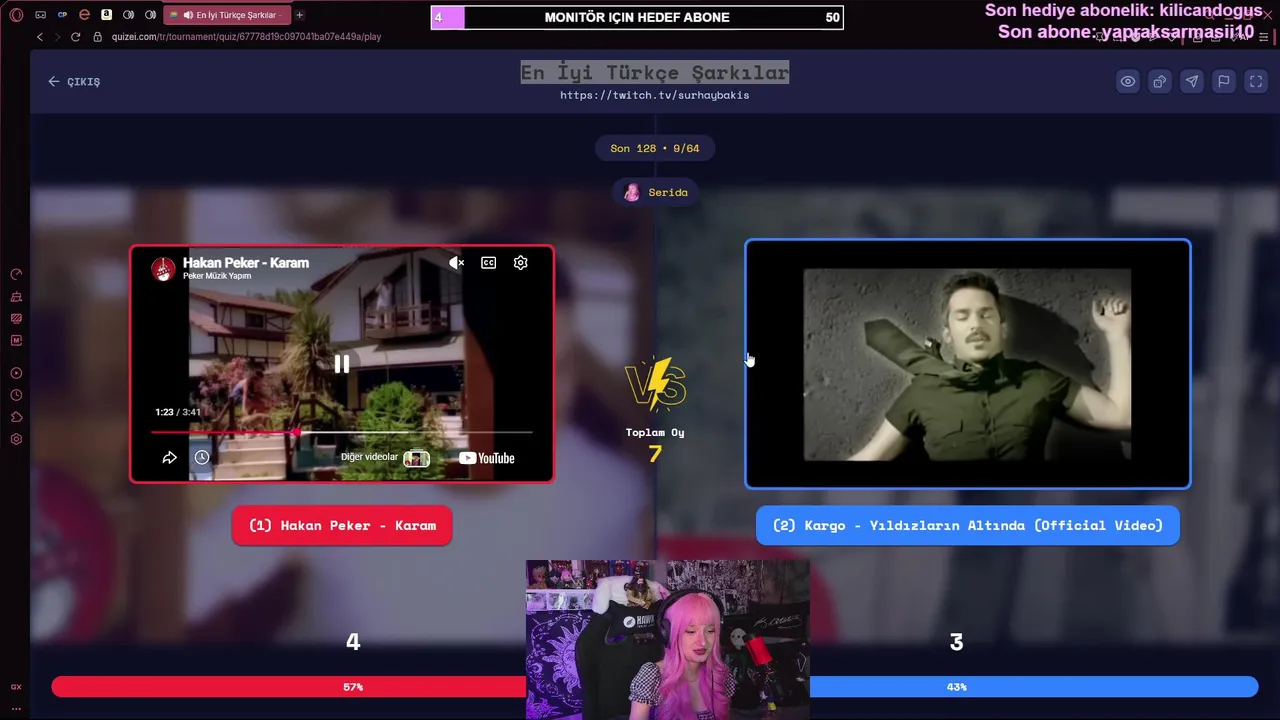1280x720 pixels.
Task: Click the GX sidebar label
Action: [16, 687]
